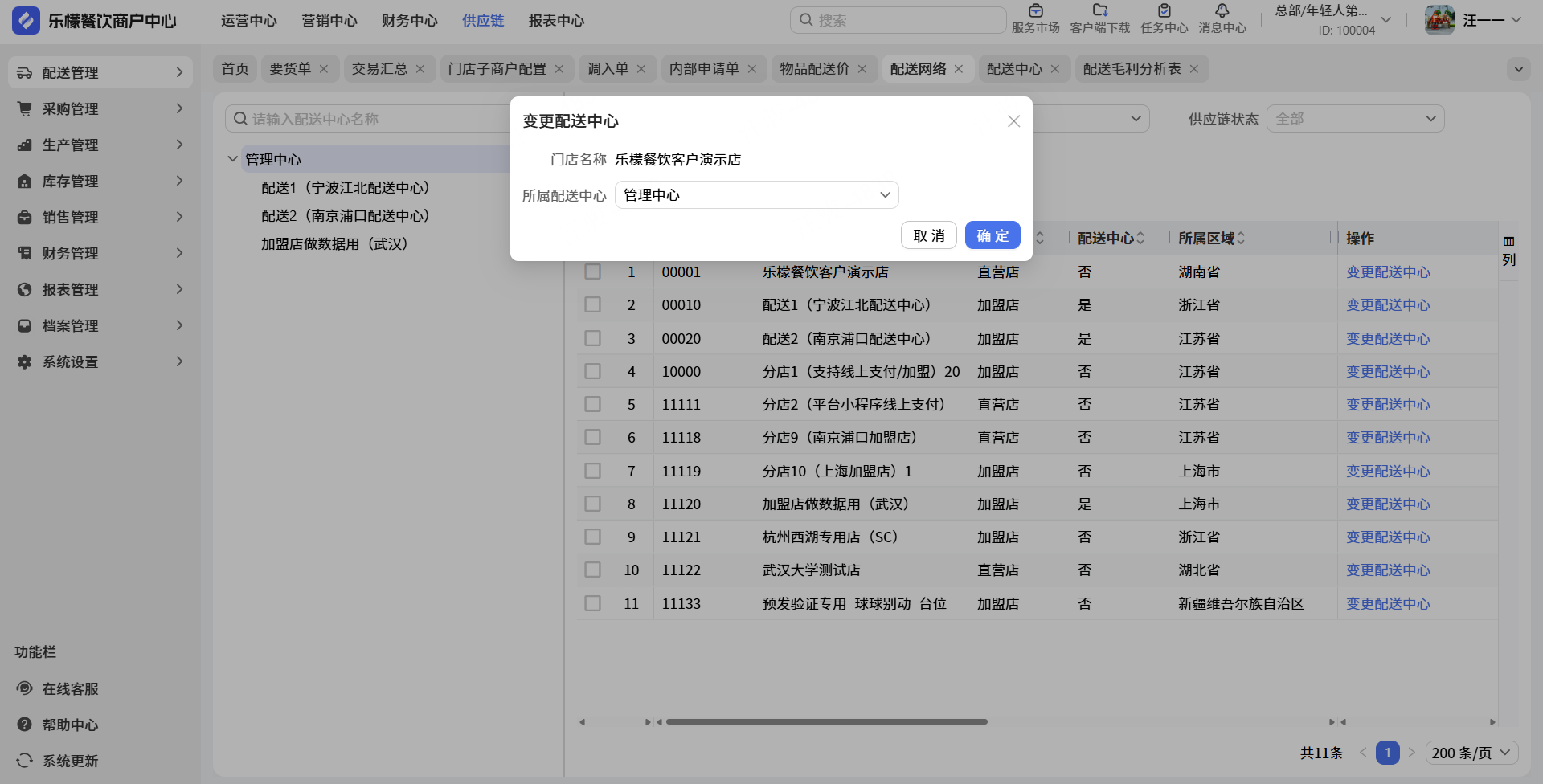Click the horizontal table scrollbar
The image size is (1543, 784).
[x=826, y=721]
